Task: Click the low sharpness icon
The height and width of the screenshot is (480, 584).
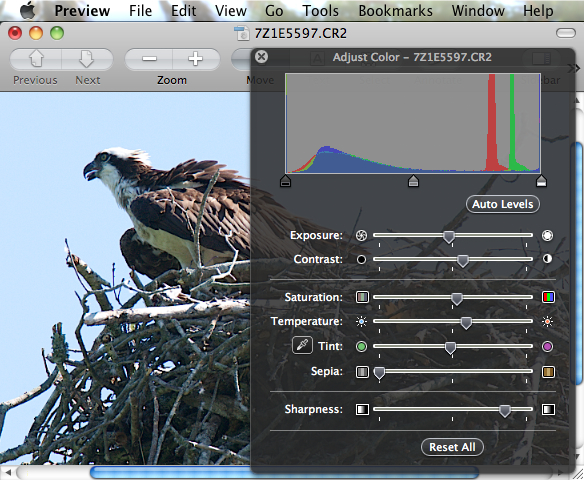Action: (362, 409)
